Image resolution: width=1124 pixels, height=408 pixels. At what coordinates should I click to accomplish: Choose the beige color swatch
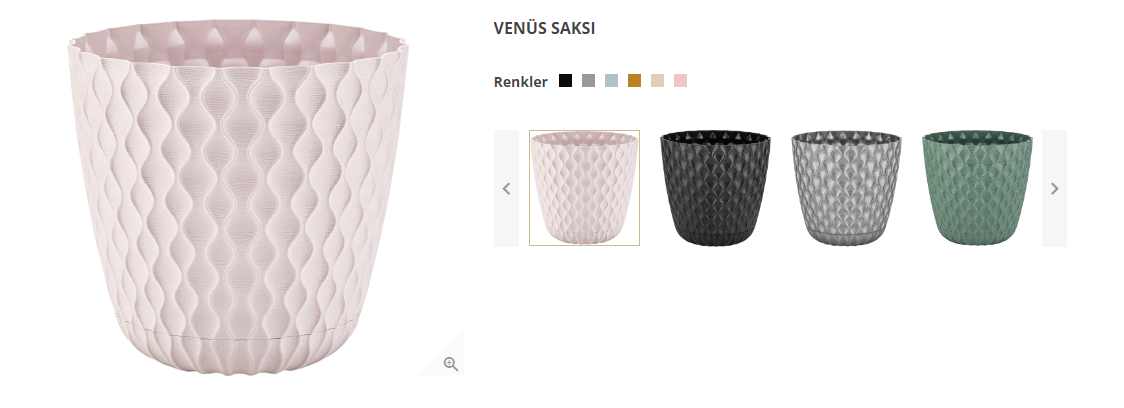[657, 81]
